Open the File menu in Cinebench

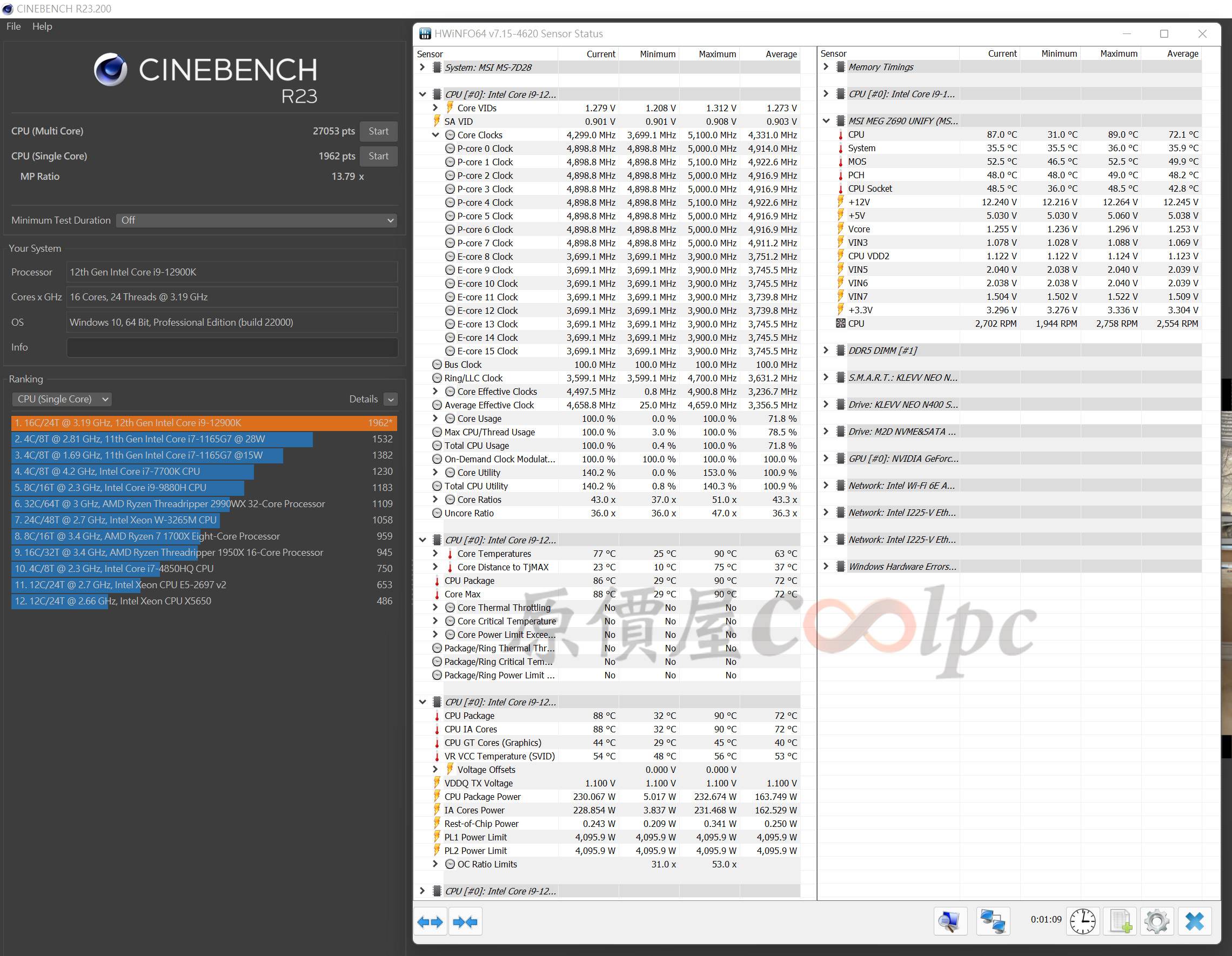[14, 26]
